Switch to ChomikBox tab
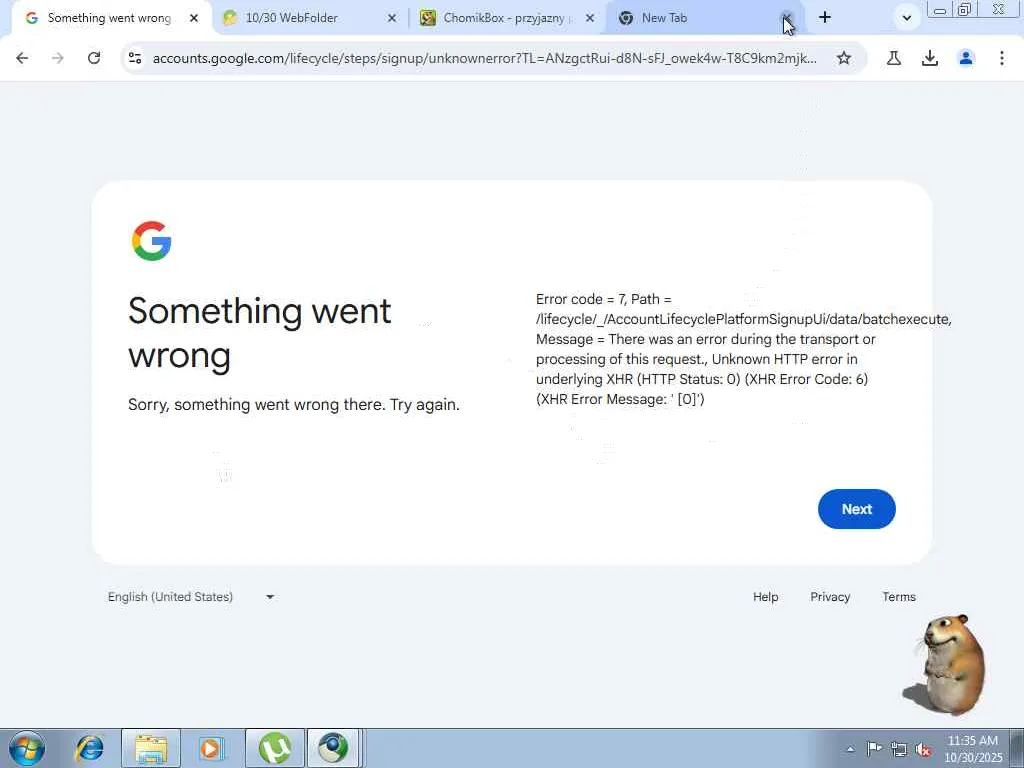Image resolution: width=1024 pixels, height=768 pixels. [503, 18]
